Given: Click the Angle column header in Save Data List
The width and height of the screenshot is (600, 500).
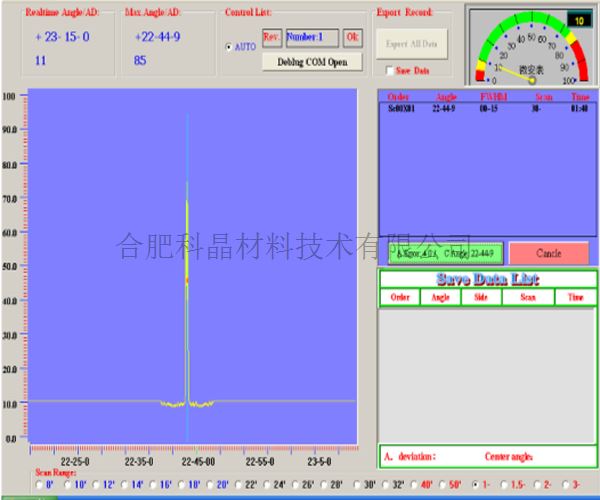Looking at the screenshot, I should 439,297.
